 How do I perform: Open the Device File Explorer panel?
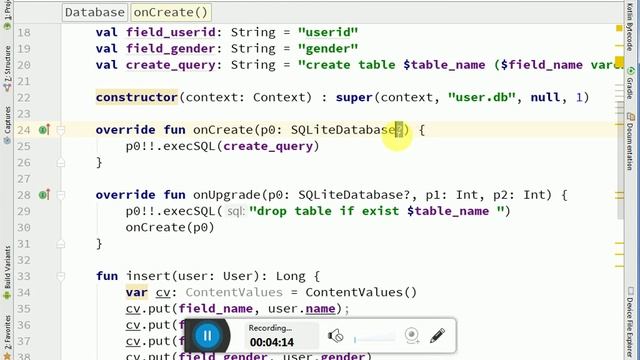pyautogui.click(x=631, y=322)
